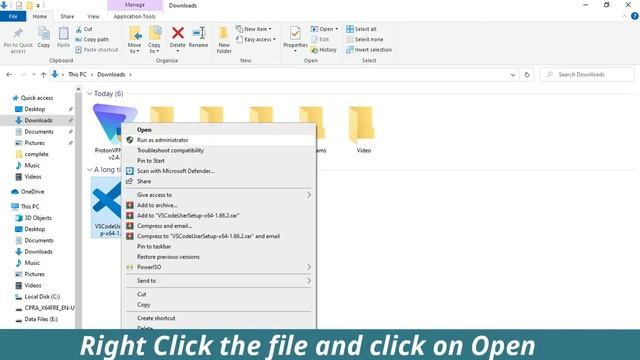
Task: Select the VSCodeUserSetup file
Action: (x=107, y=207)
